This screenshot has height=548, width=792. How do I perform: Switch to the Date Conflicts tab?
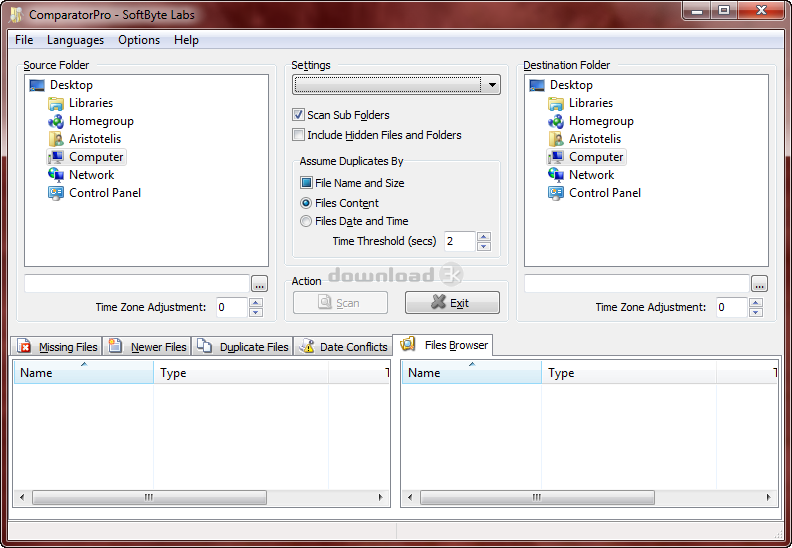coord(343,346)
